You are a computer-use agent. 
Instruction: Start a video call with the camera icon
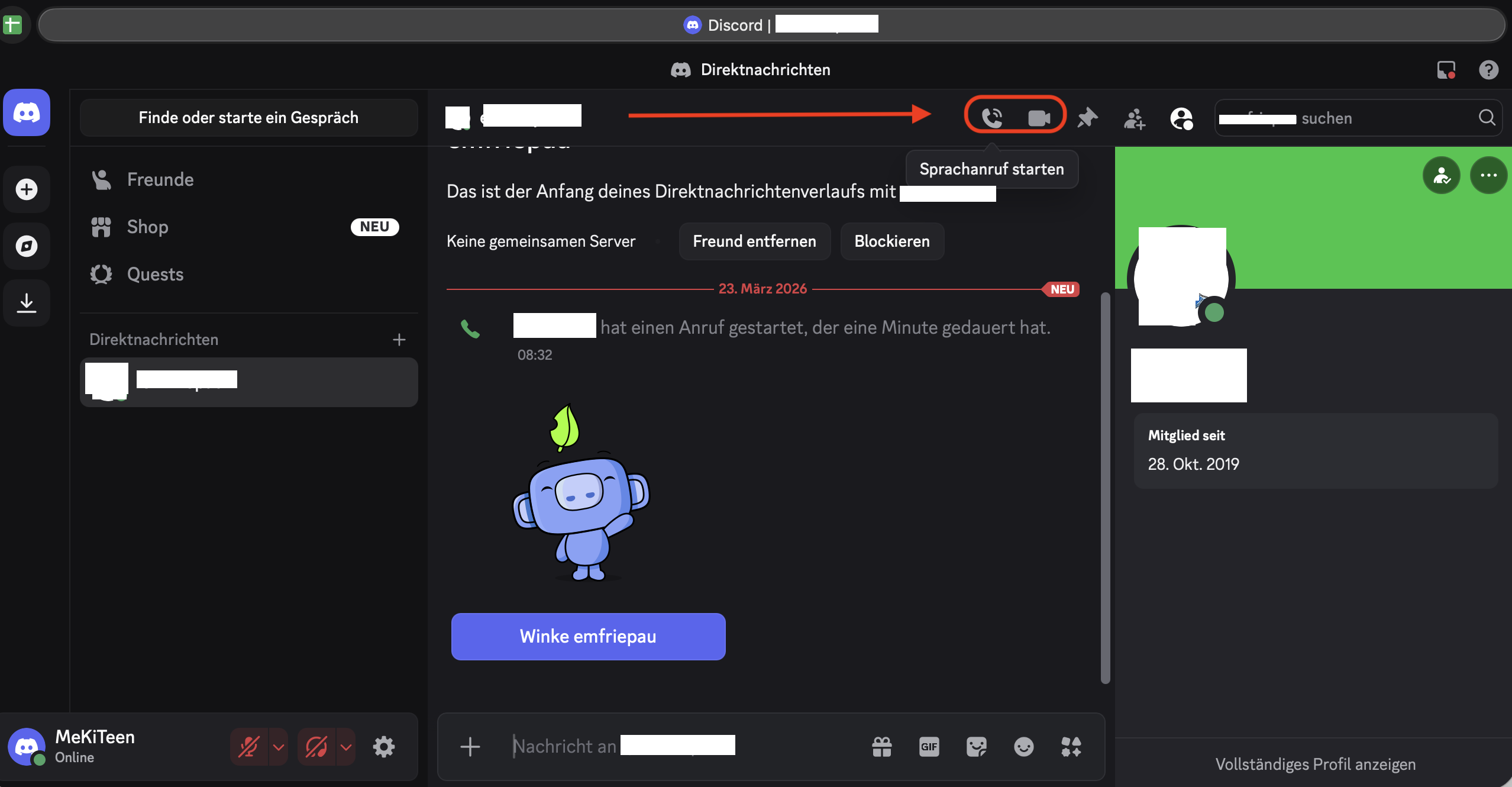coord(1039,118)
